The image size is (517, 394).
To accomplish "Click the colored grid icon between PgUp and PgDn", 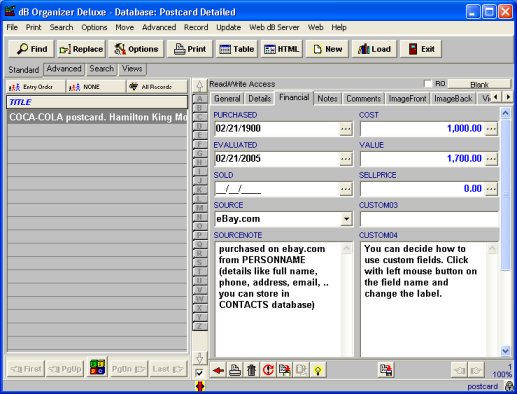I will pyautogui.click(x=97, y=368).
